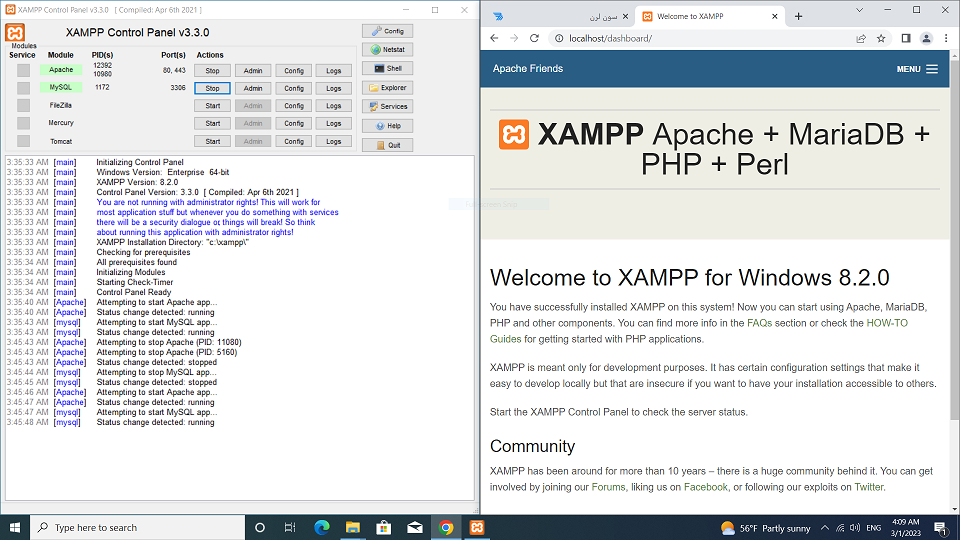This screenshot has height=540, width=960.
Task: Switch to XAMPP via taskbar icon
Action: pos(477,527)
